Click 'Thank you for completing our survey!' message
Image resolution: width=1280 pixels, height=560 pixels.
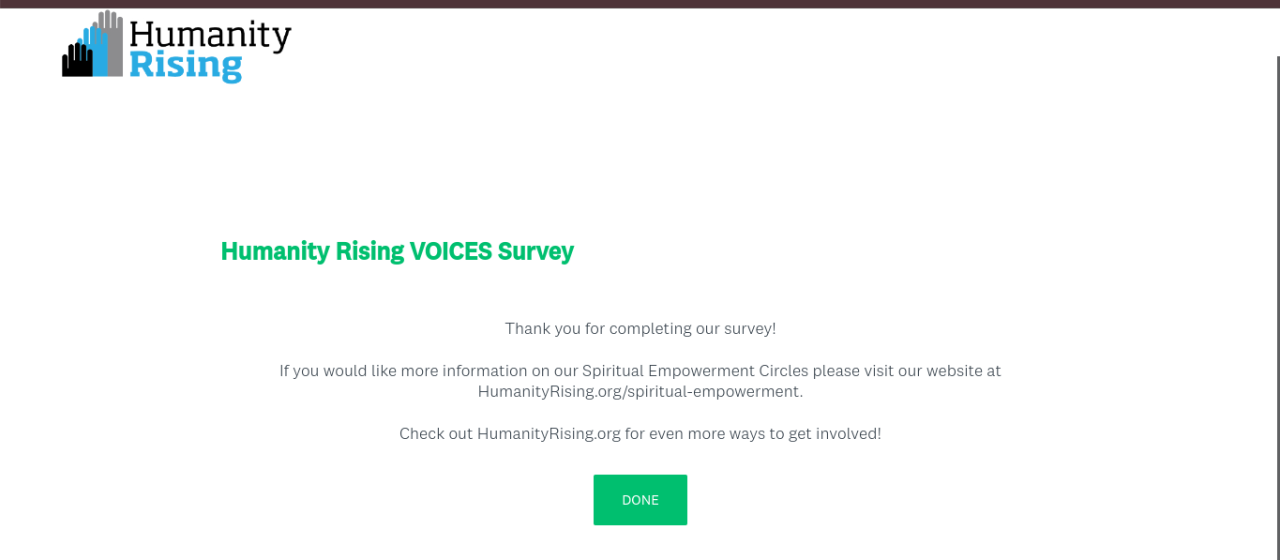640,328
